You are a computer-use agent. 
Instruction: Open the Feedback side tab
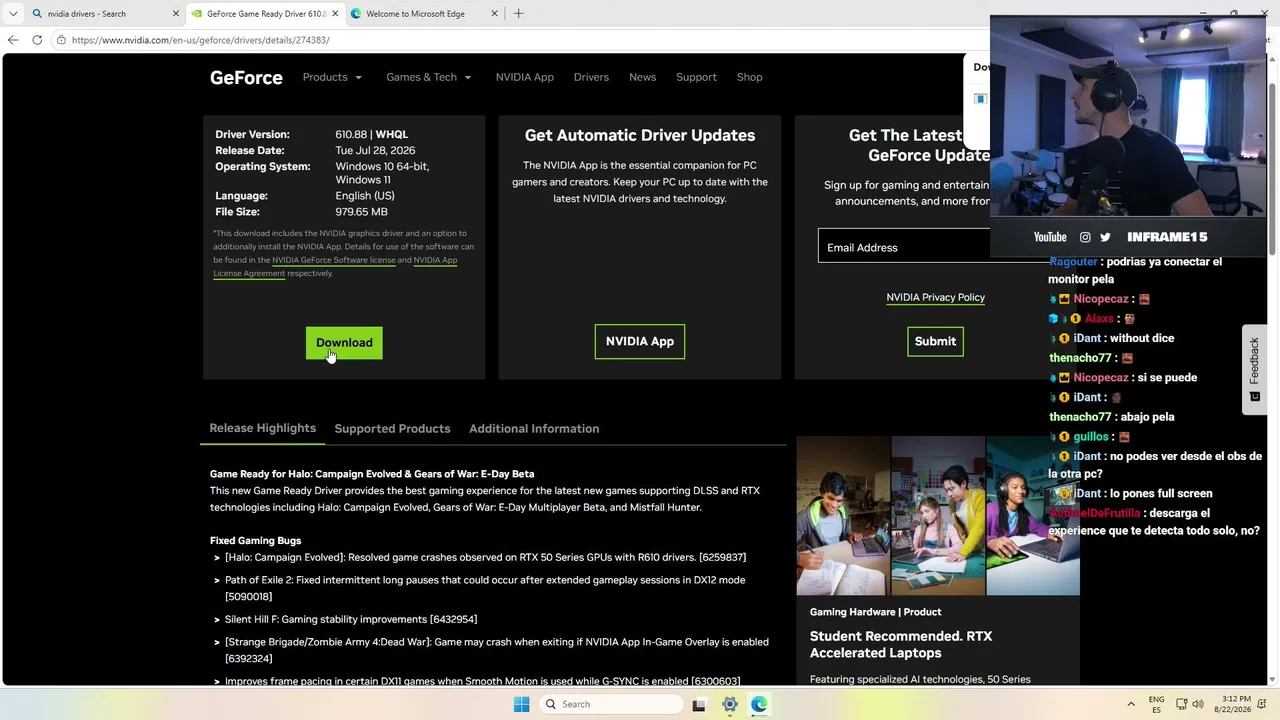coord(1254,369)
